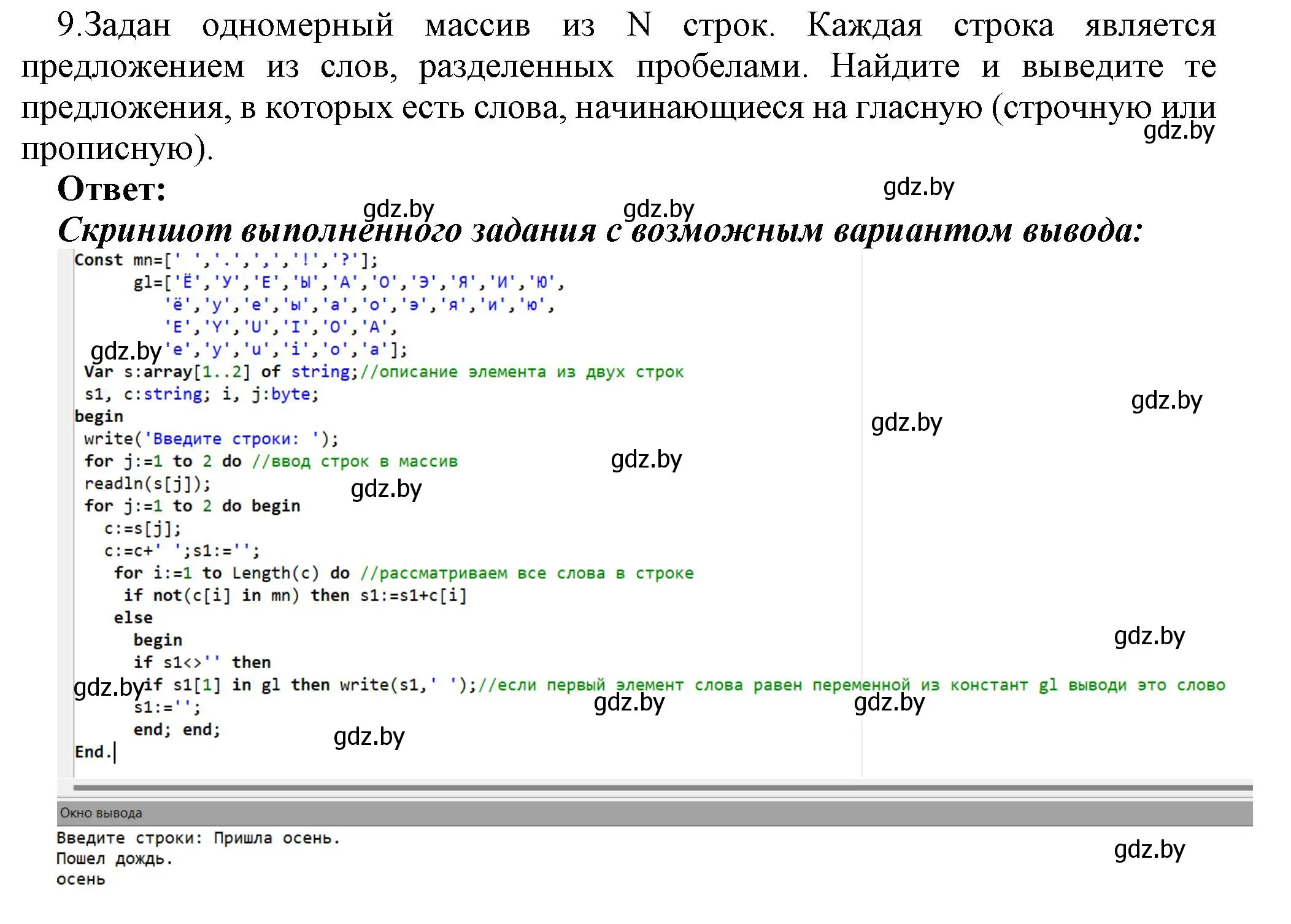Click the line 'for j:=1 to 2 do begin'
The width and height of the screenshot is (1291, 924).
192,506
